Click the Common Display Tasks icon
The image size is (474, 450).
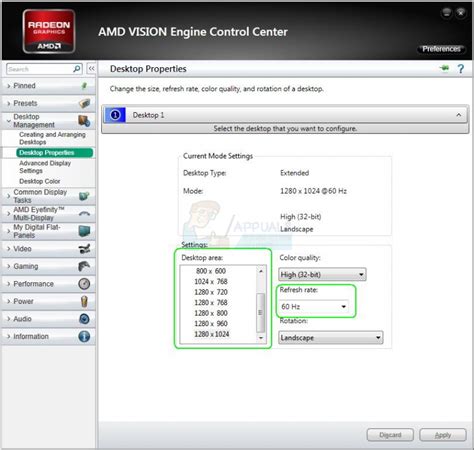click(84, 196)
